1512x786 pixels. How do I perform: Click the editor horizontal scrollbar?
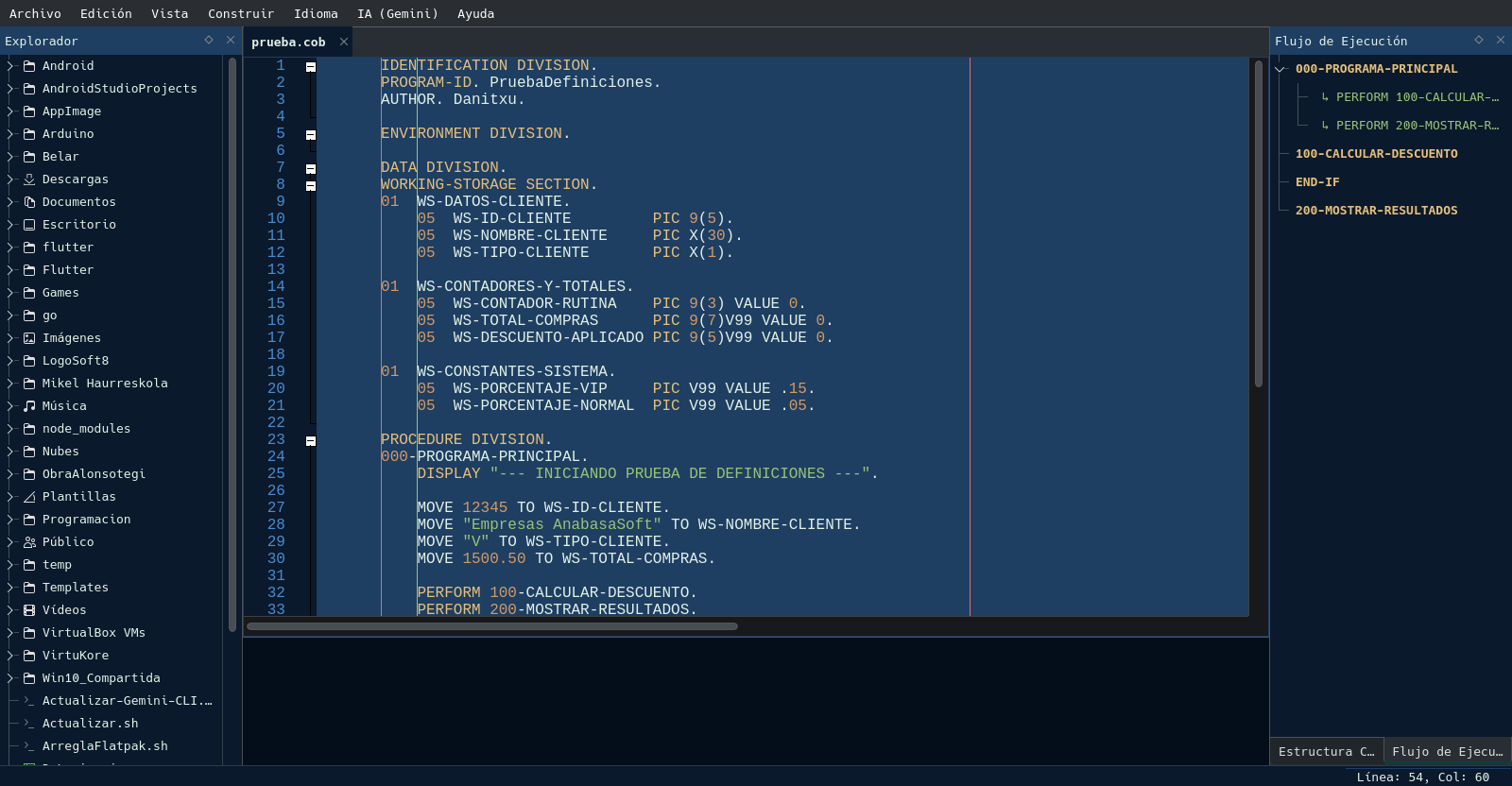tap(491, 626)
